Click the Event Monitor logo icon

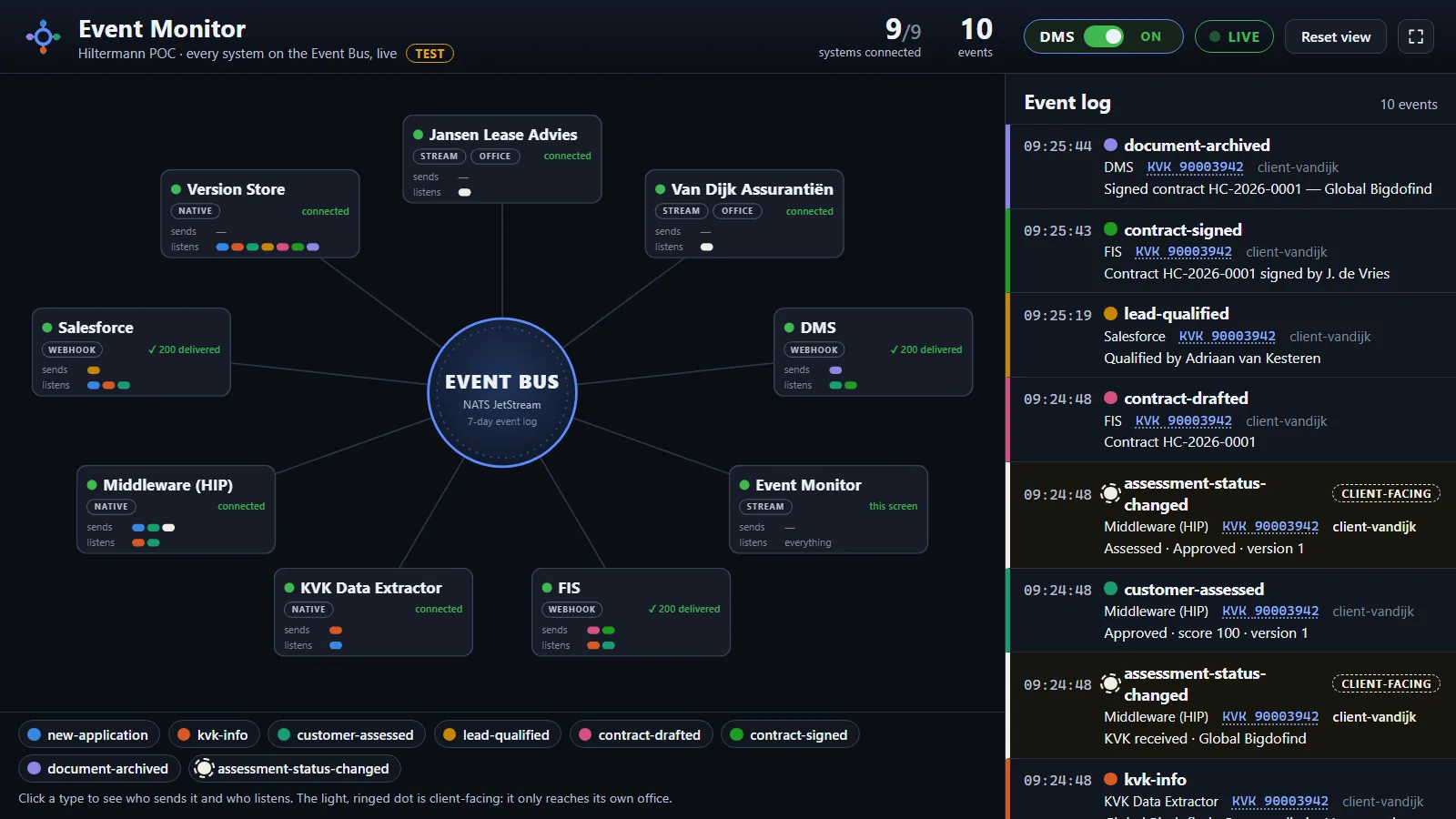pyautogui.click(x=43, y=37)
